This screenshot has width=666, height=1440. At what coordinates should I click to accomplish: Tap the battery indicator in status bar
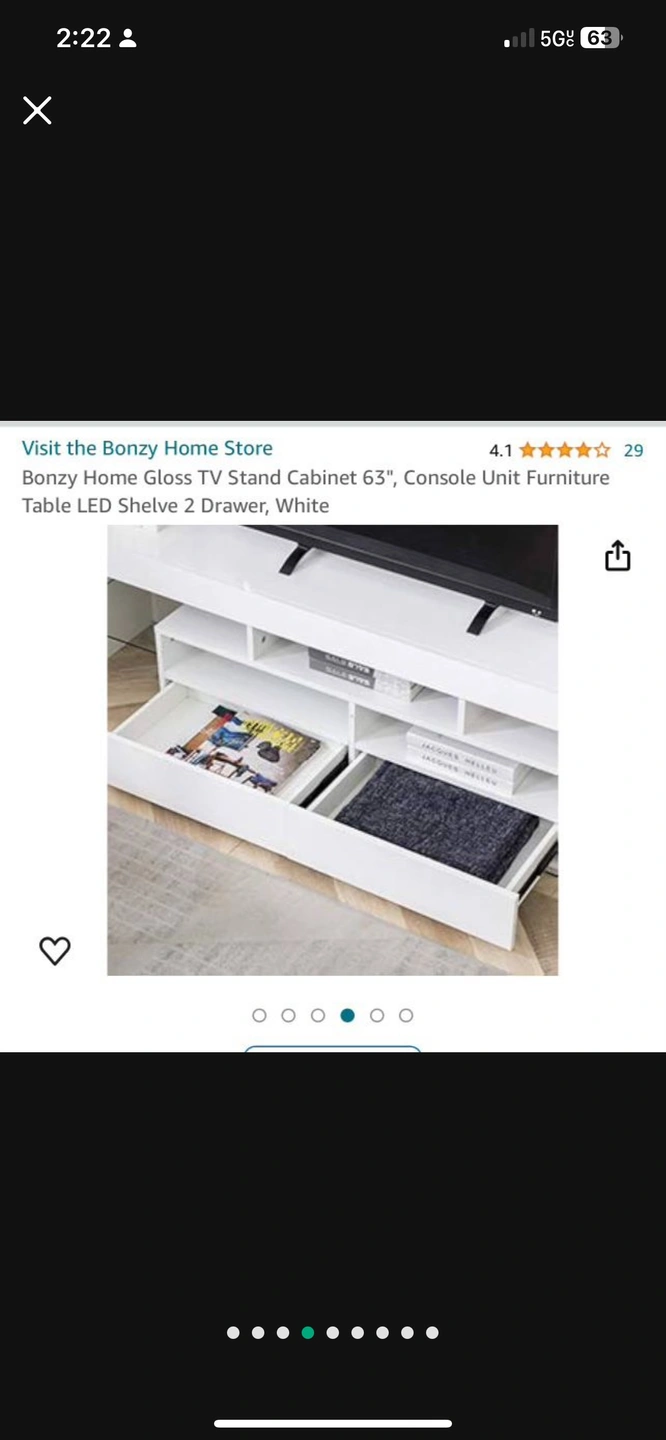pyautogui.click(x=601, y=38)
